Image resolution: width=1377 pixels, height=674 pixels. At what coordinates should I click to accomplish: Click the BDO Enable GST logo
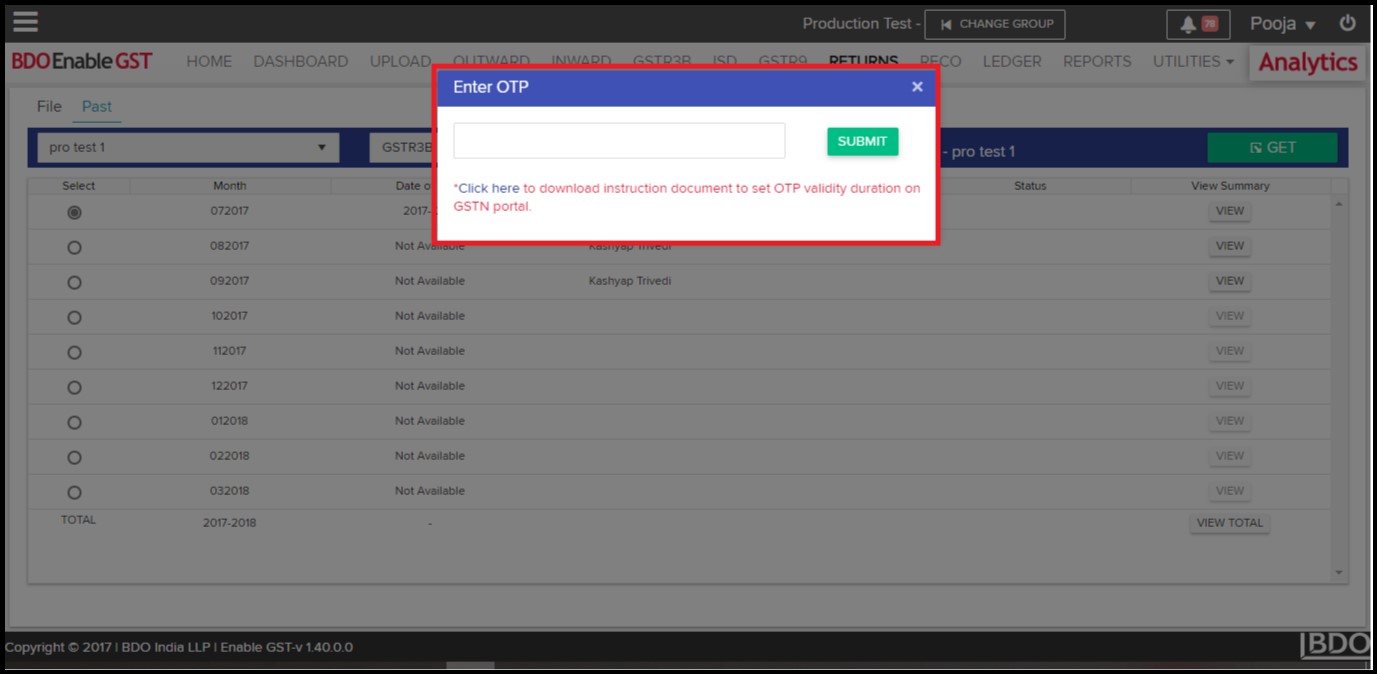[82, 61]
